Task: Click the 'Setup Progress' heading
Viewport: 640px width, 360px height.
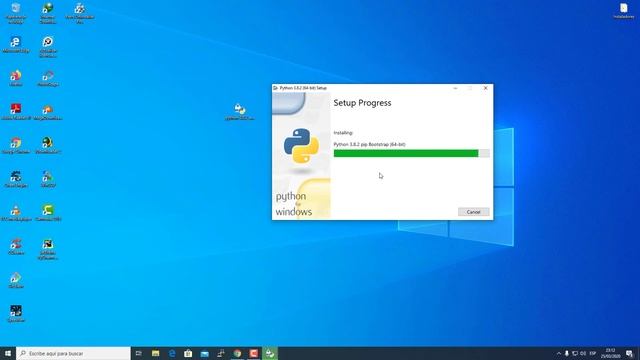Action: (x=362, y=103)
